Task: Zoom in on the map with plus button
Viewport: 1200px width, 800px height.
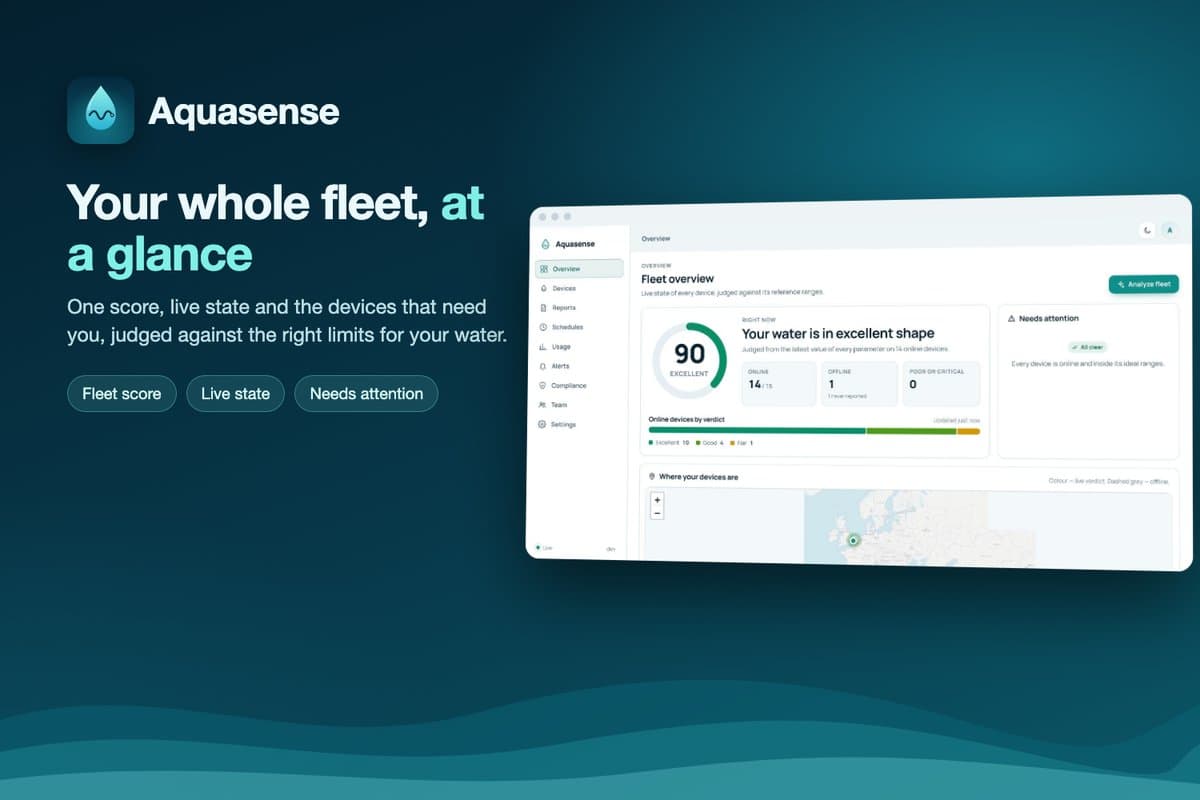Action: [657, 499]
